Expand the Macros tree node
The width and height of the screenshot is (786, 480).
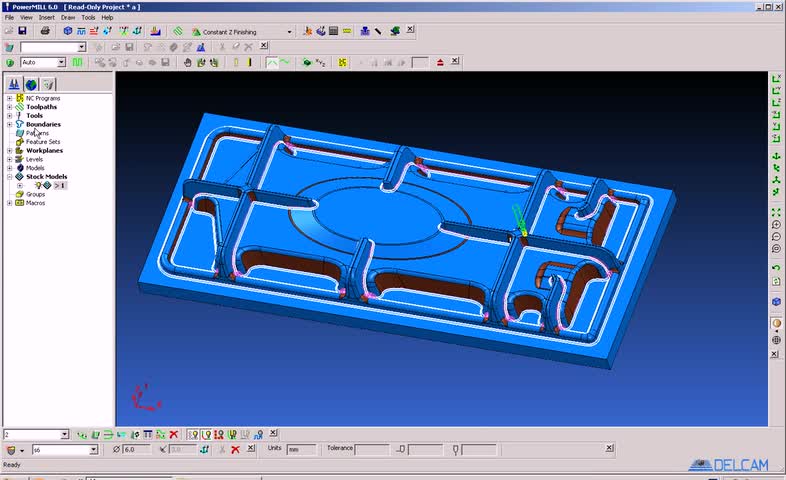pos(10,203)
